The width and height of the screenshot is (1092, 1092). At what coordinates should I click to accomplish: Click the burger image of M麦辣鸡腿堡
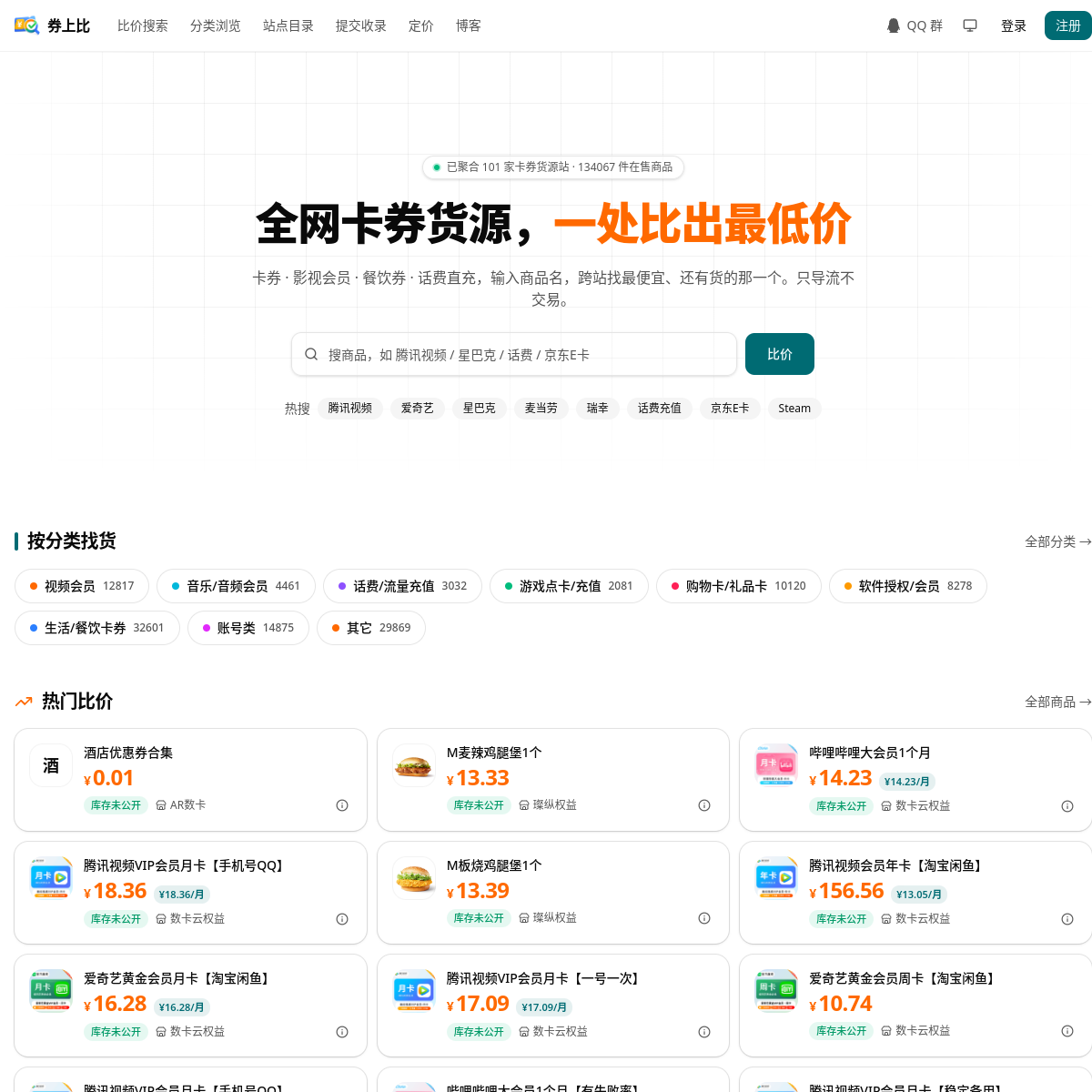pyautogui.click(x=414, y=765)
